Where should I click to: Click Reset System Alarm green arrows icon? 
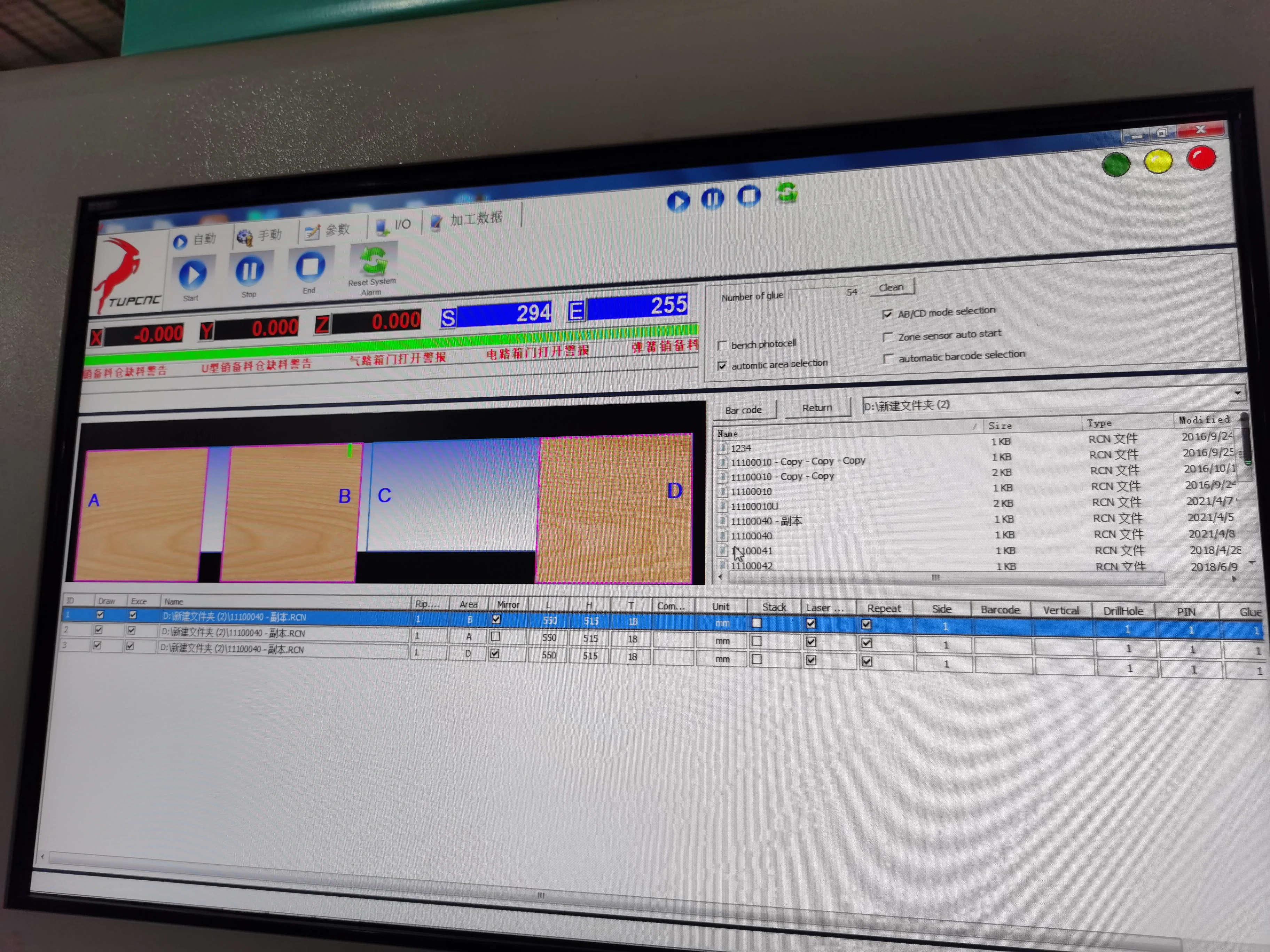click(374, 261)
